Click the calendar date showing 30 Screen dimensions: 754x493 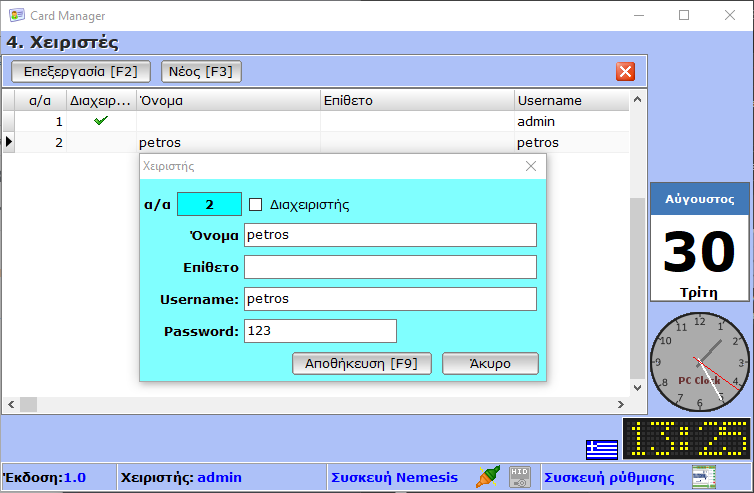click(699, 251)
